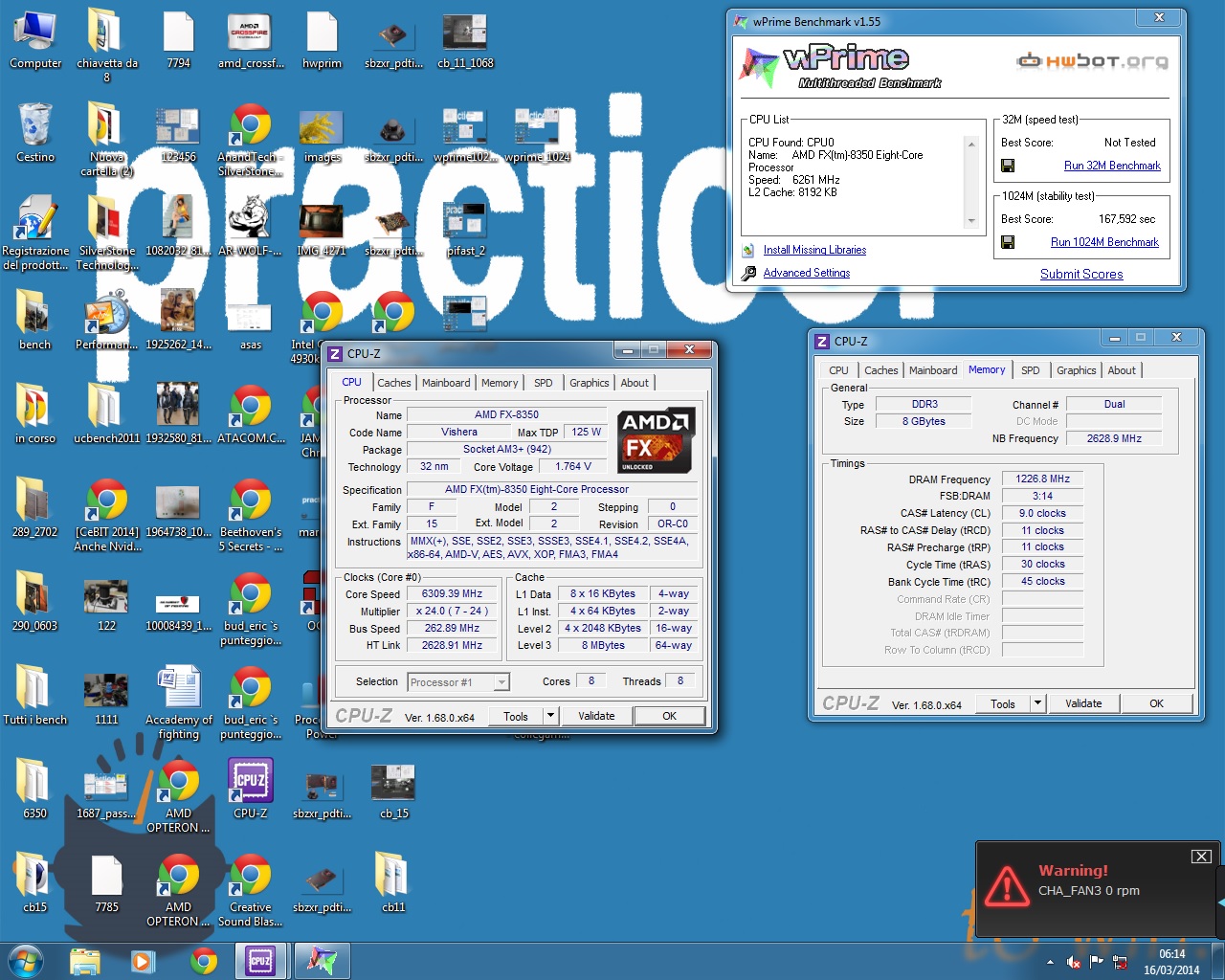Show hidden system tray icons
Screen dimensions: 1225x980
[1050, 962]
